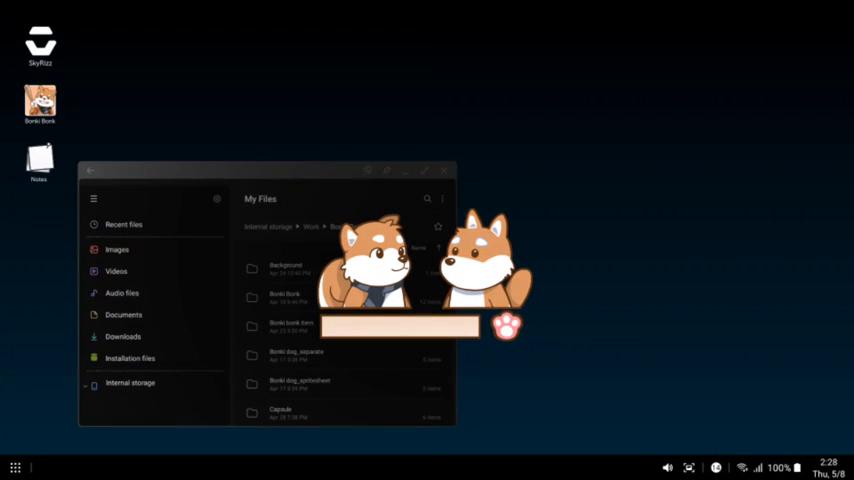Open the Bonki dog_spritesheet folder

[300, 383]
